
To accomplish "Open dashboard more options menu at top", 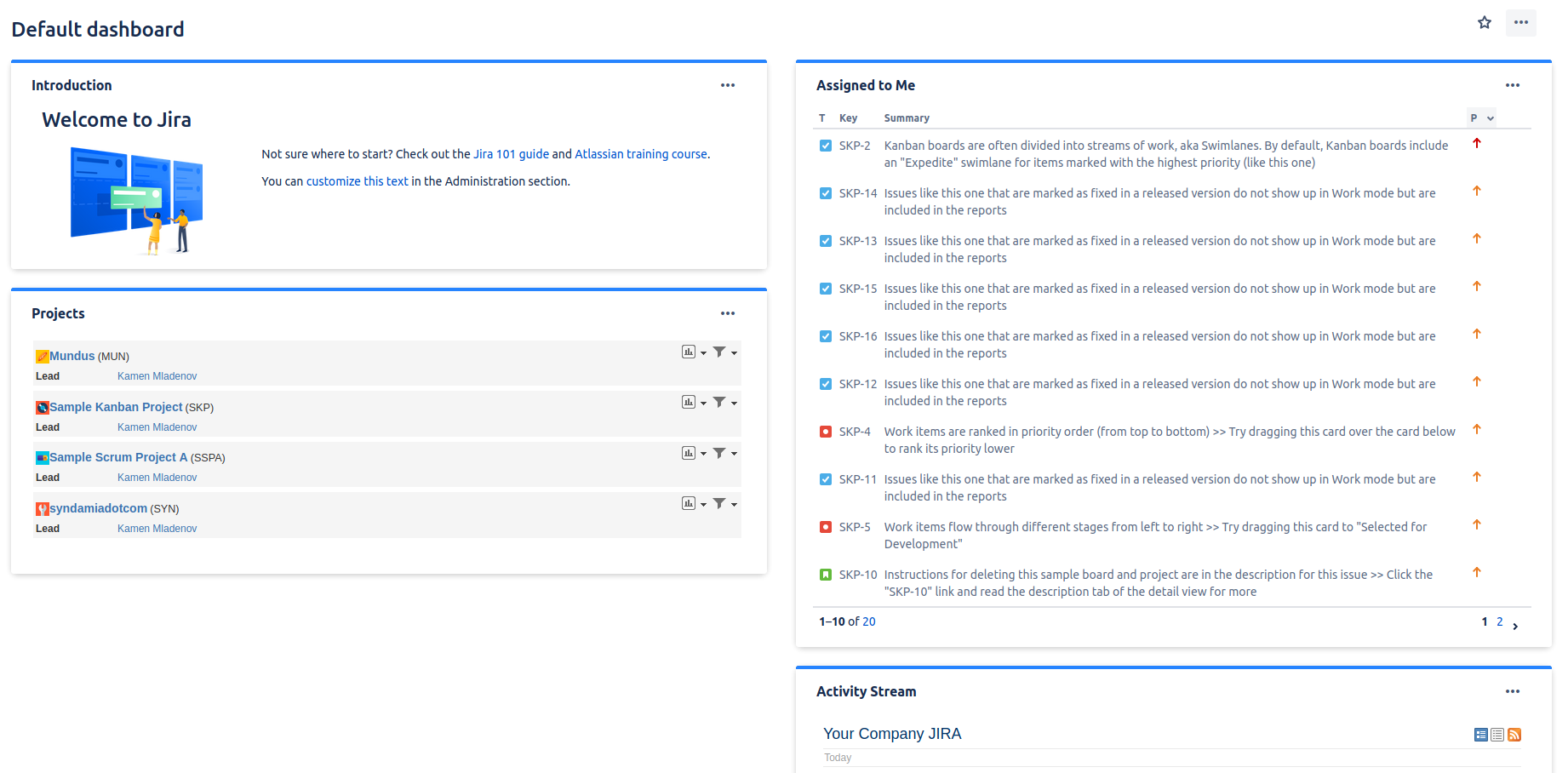I will 1521,23.
